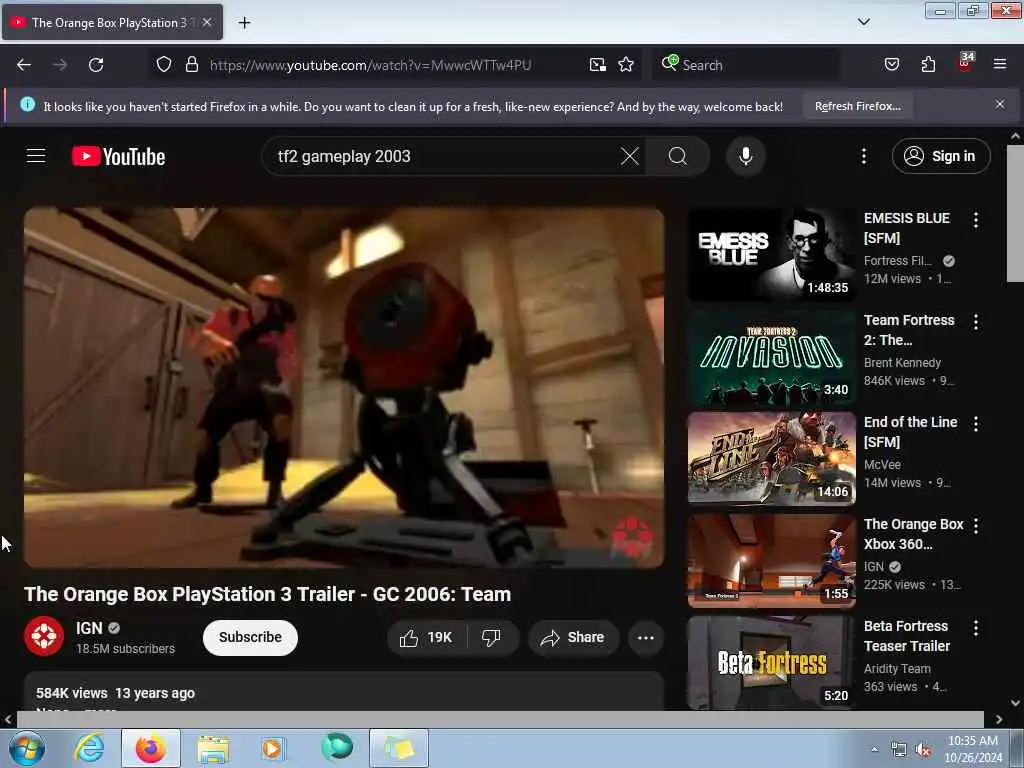The height and width of the screenshot is (768, 1024).
Task: Click the Aridity Team channel name
Action: pos(897,668)
